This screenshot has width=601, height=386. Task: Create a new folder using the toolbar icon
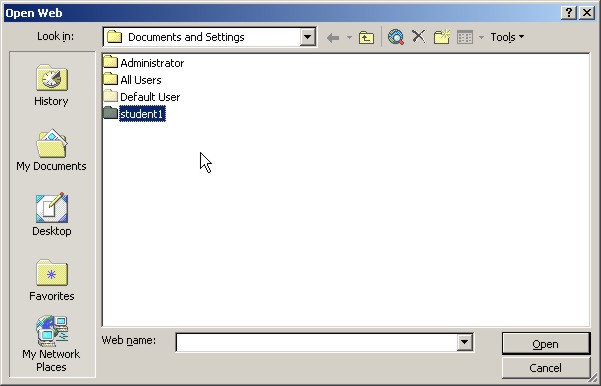[x=442, y=37]
